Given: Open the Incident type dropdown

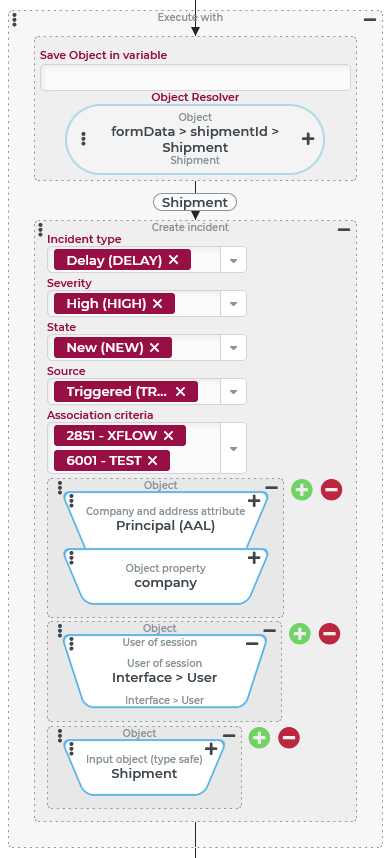Looking at the screenshot, I should [x=234, y=260].
